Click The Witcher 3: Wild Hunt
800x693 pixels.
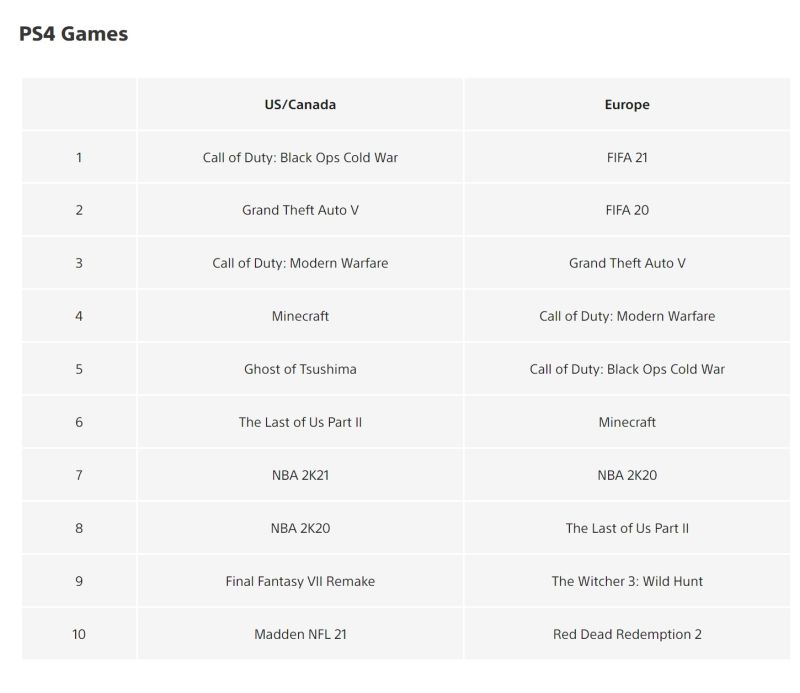coord(627,581)
